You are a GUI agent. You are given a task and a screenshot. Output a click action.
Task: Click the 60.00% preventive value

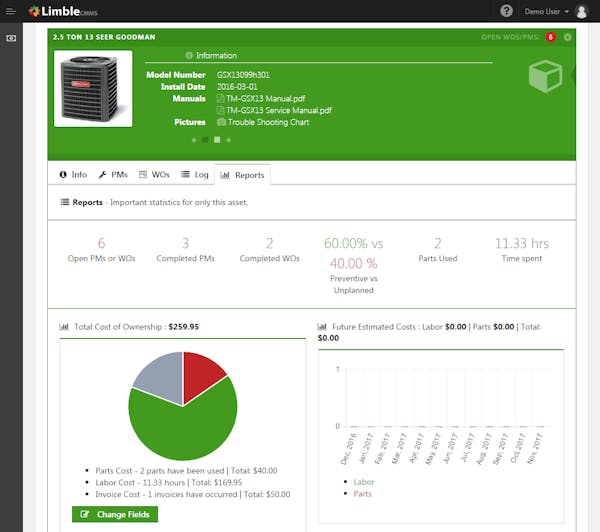pyautogui.click(x=346, y=243)
